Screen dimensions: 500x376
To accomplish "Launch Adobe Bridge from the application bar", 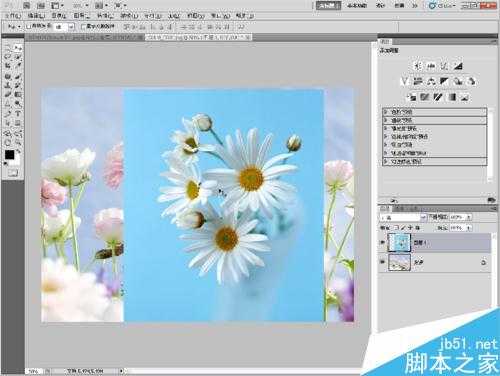I will (27, 5).
